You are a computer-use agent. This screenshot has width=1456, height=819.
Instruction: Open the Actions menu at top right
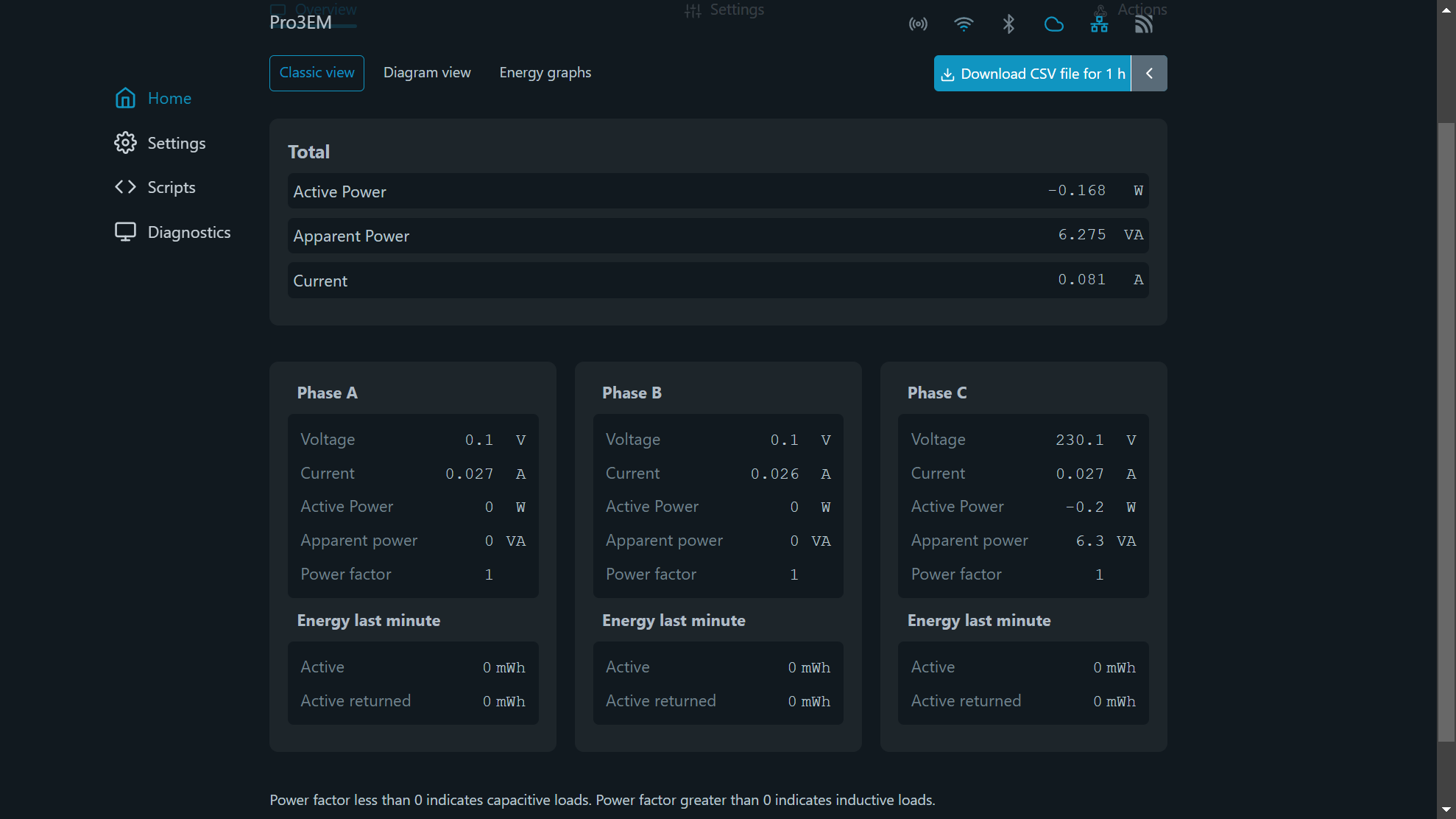(x=1142, y=10)
